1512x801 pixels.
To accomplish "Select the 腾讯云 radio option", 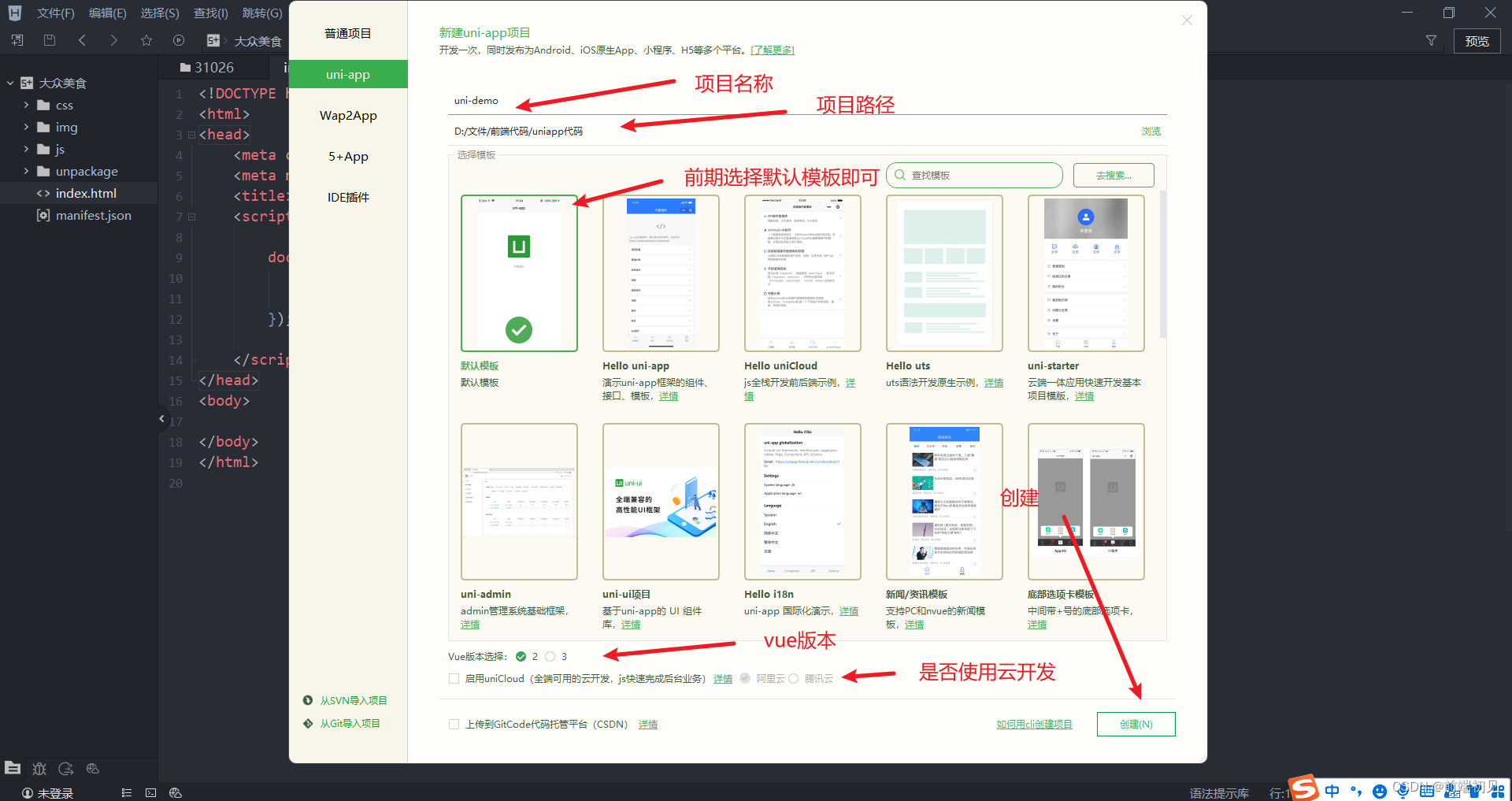I will (x=793, y=678).
